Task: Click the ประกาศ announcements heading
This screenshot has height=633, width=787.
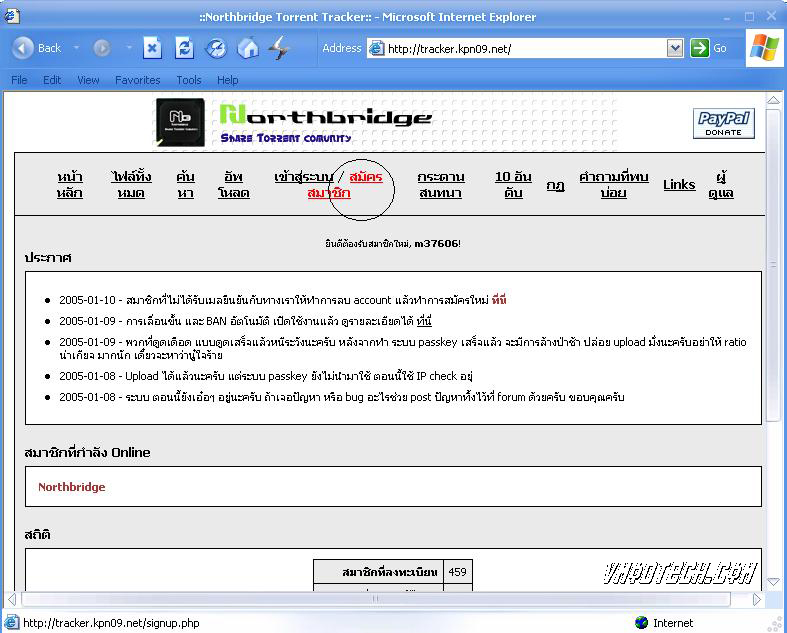Action: click(48, 258)
